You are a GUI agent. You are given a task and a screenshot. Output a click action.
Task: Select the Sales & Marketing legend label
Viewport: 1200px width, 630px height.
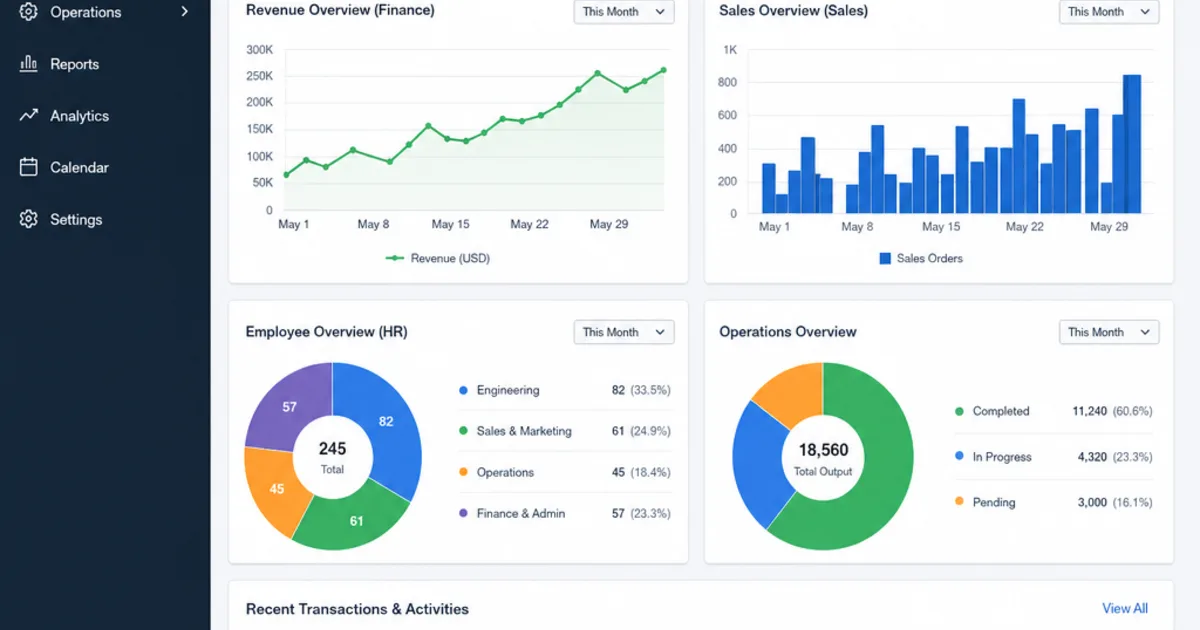tap(524, 431)
